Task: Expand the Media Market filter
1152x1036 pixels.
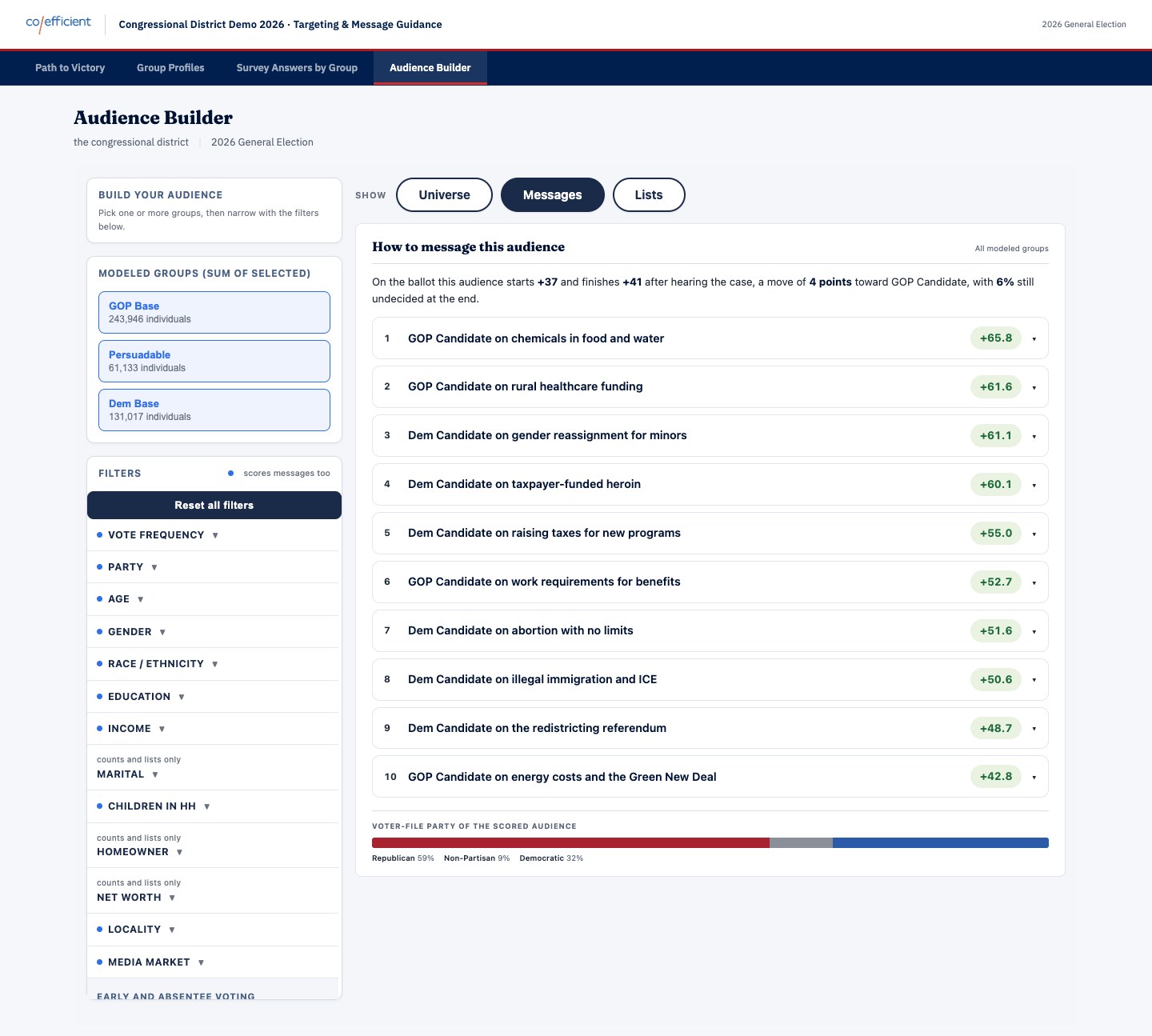Action: point(213,962)
